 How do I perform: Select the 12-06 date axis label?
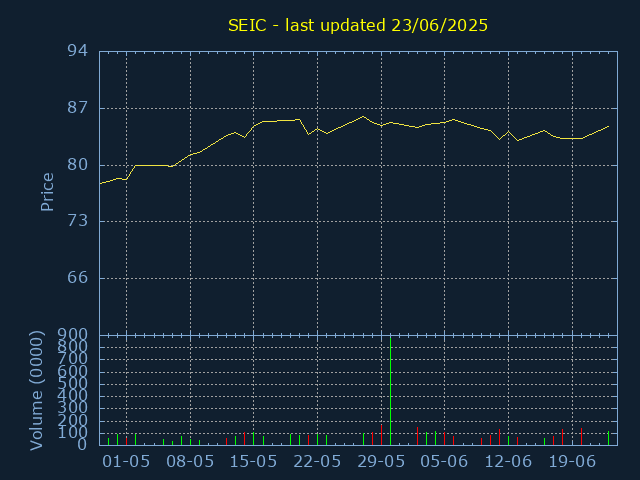[508, 462]
